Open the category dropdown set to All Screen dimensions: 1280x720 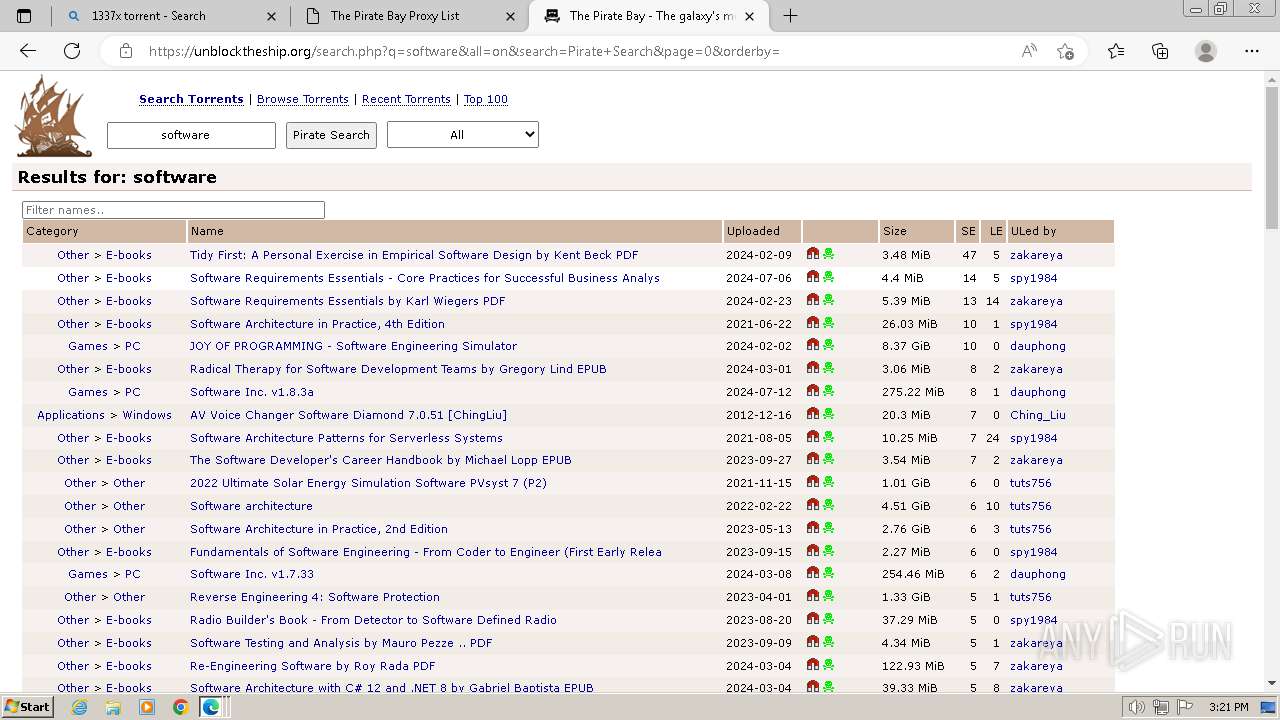point(462,135)
